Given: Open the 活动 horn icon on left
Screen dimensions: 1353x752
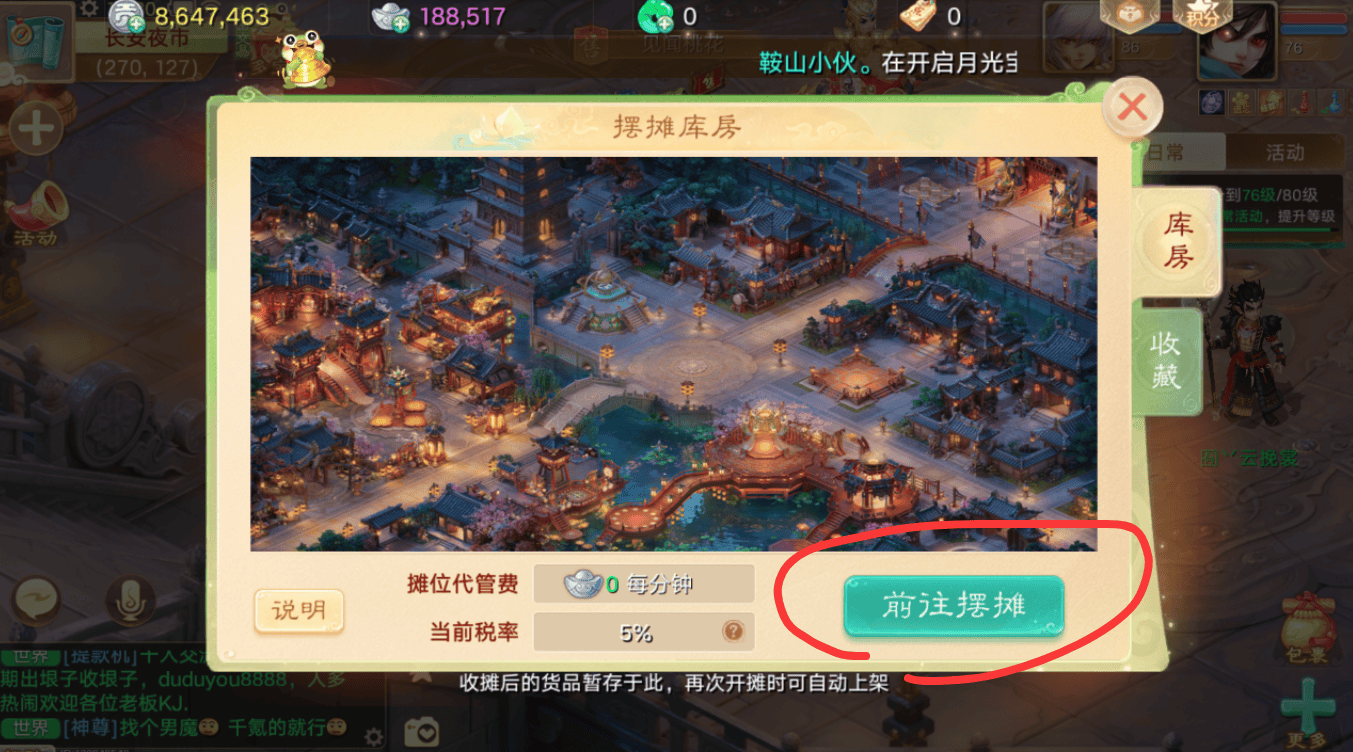Looking at the screenshot, I should [x=35, y=216].
